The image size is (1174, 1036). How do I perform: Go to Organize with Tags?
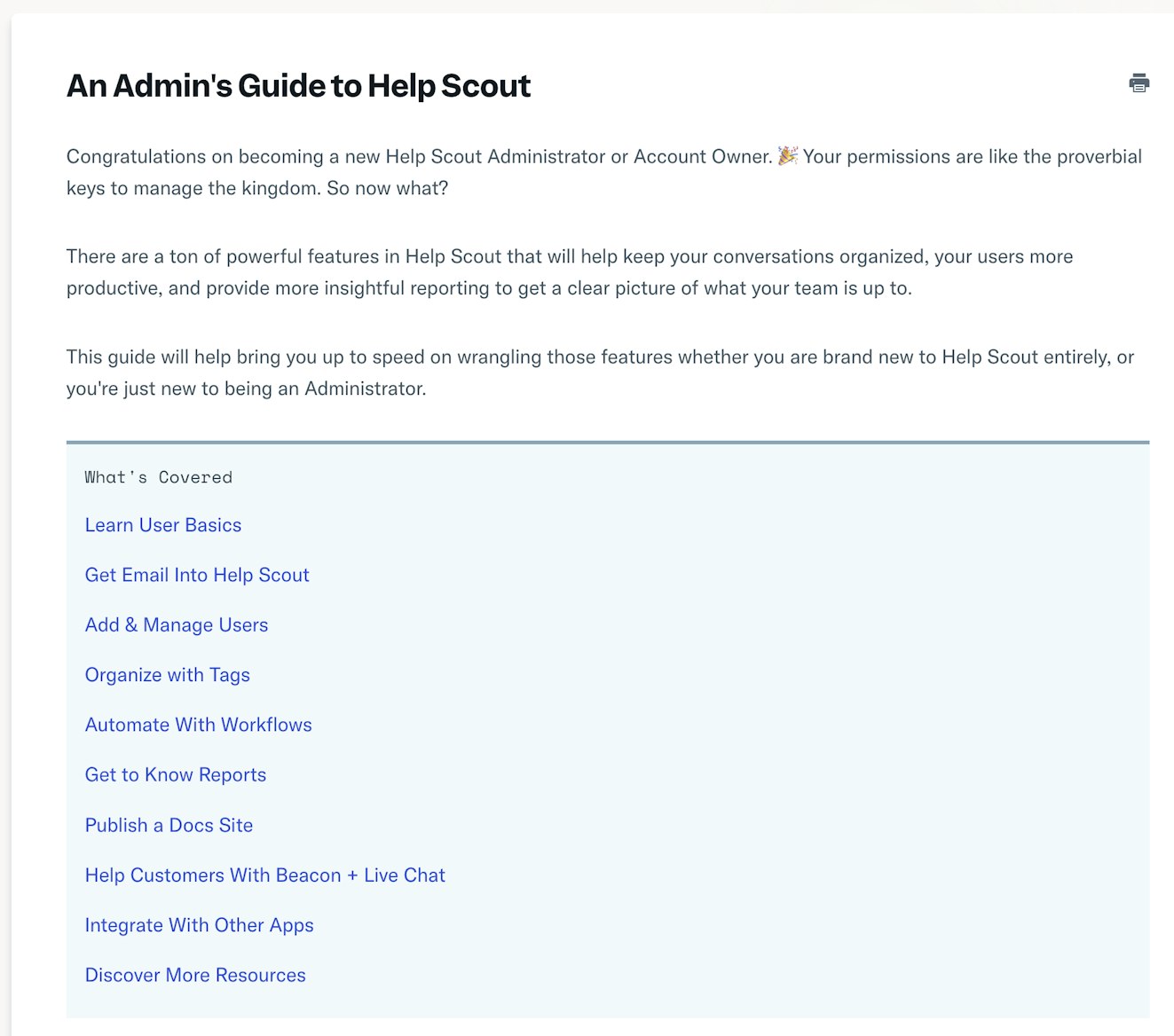coord(168,675)
